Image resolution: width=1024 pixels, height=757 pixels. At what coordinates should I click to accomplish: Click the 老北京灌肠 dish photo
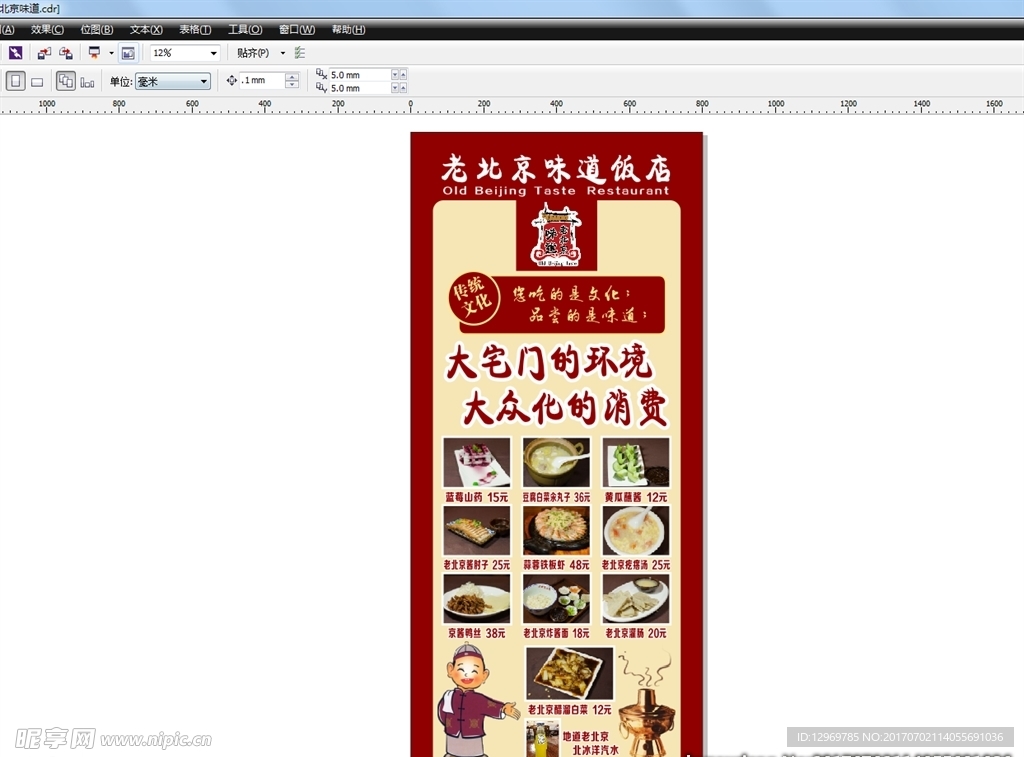click(x=636, y=599)
